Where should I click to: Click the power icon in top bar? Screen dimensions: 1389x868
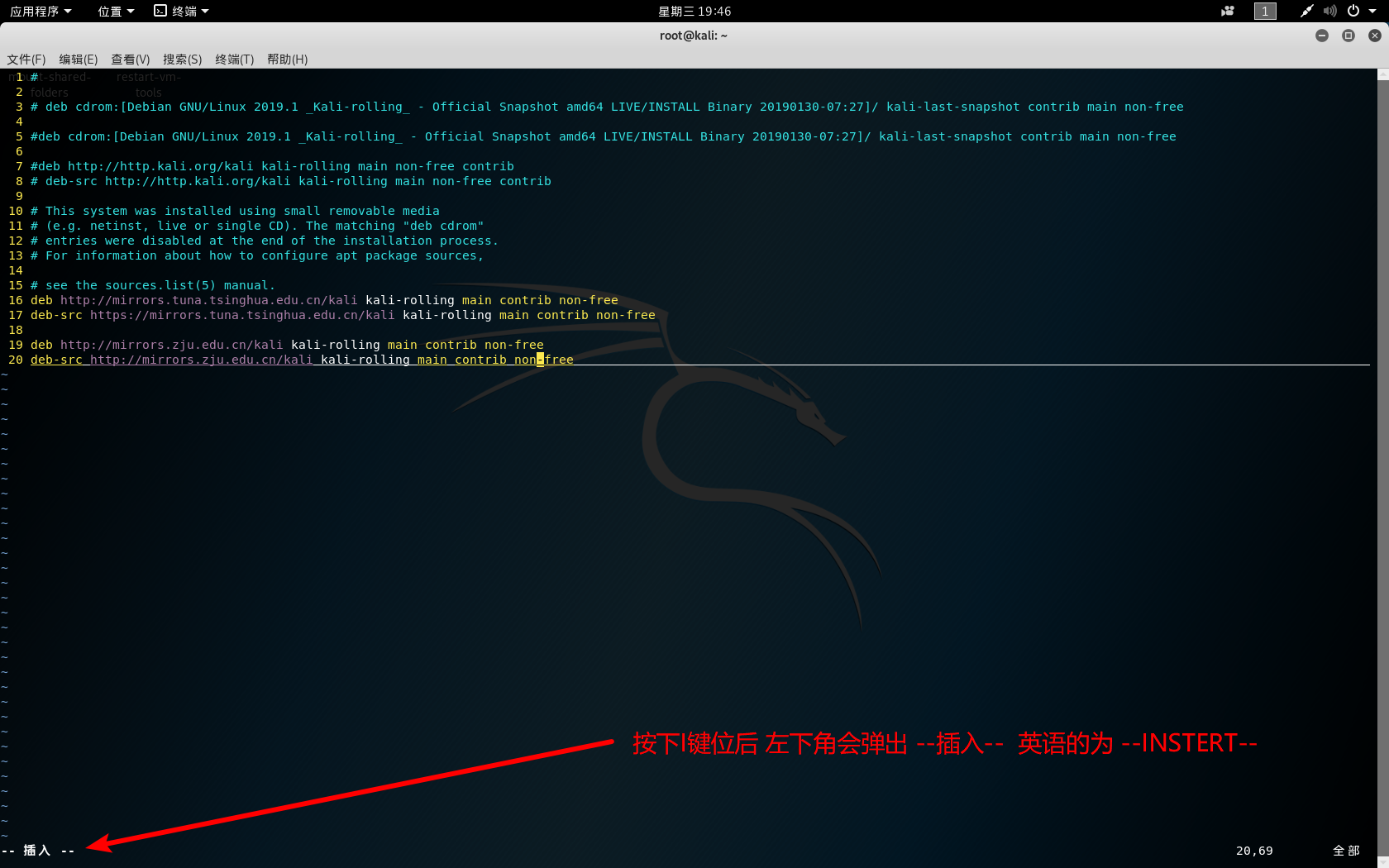pos(1353,11)
